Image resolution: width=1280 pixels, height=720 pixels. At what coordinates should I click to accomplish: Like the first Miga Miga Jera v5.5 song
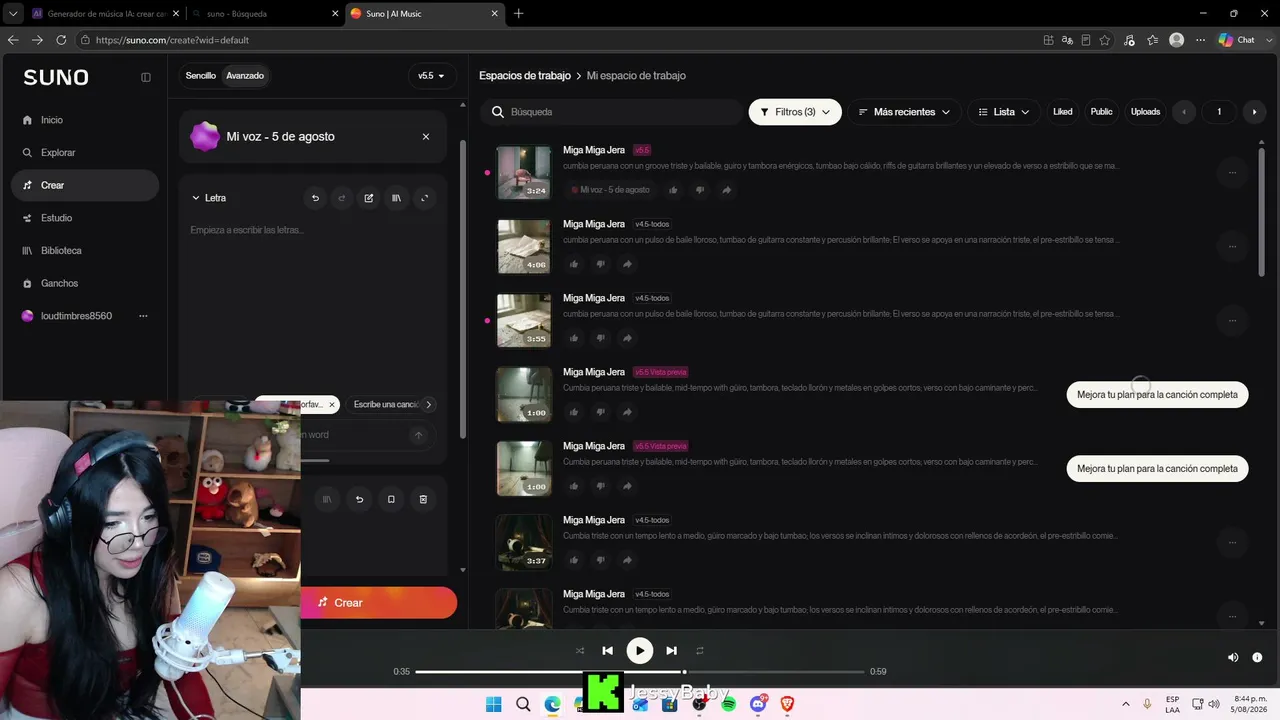(673, 190)
